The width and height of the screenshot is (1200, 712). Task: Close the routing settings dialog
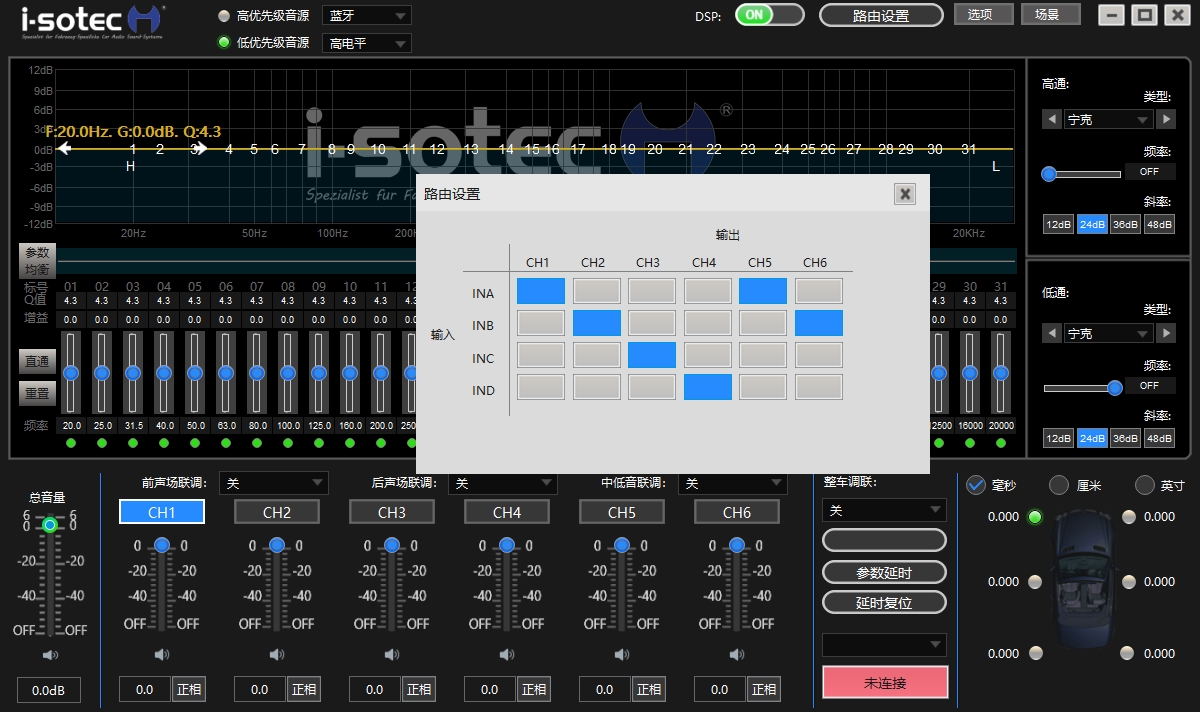pyautogui.click(x=905, y=194)
